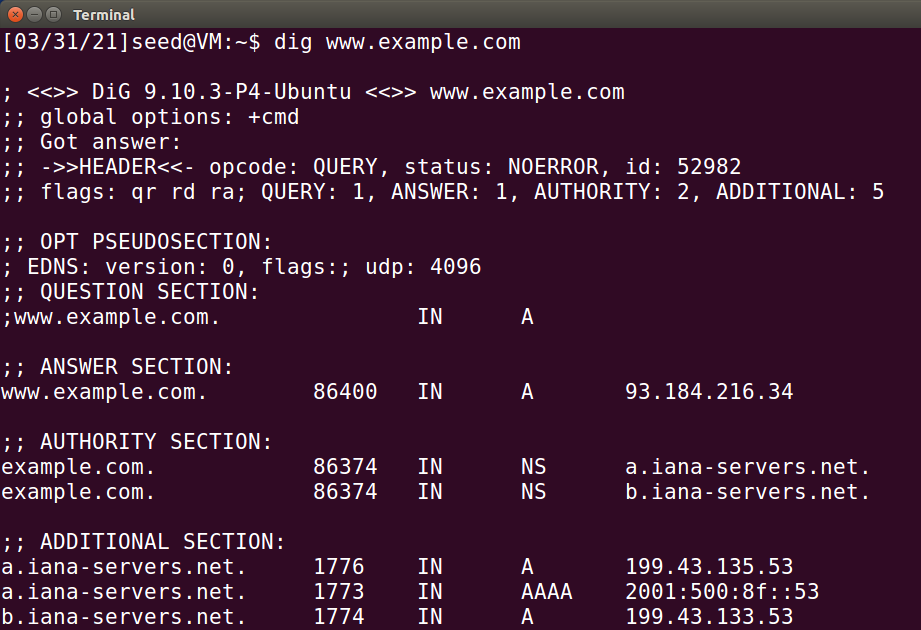921x630 pixels.
Task: Click a.iana-servers.net. in the authority section
Action: 747,467
